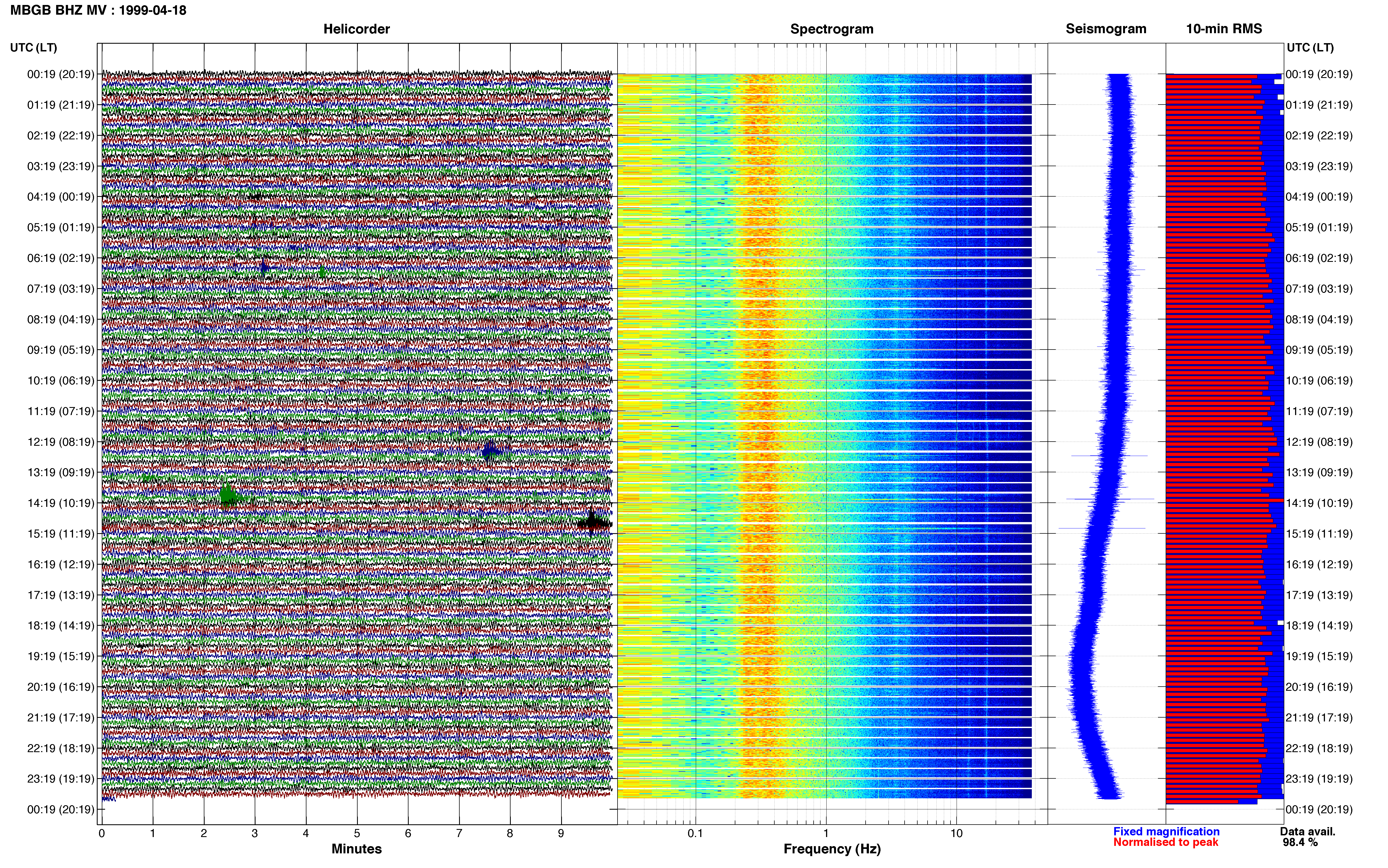Click left time label '18:19 (14:19)'
The width and height of the screenshot is (1388, 868).
pyautogui.click(x=61, y=625)
